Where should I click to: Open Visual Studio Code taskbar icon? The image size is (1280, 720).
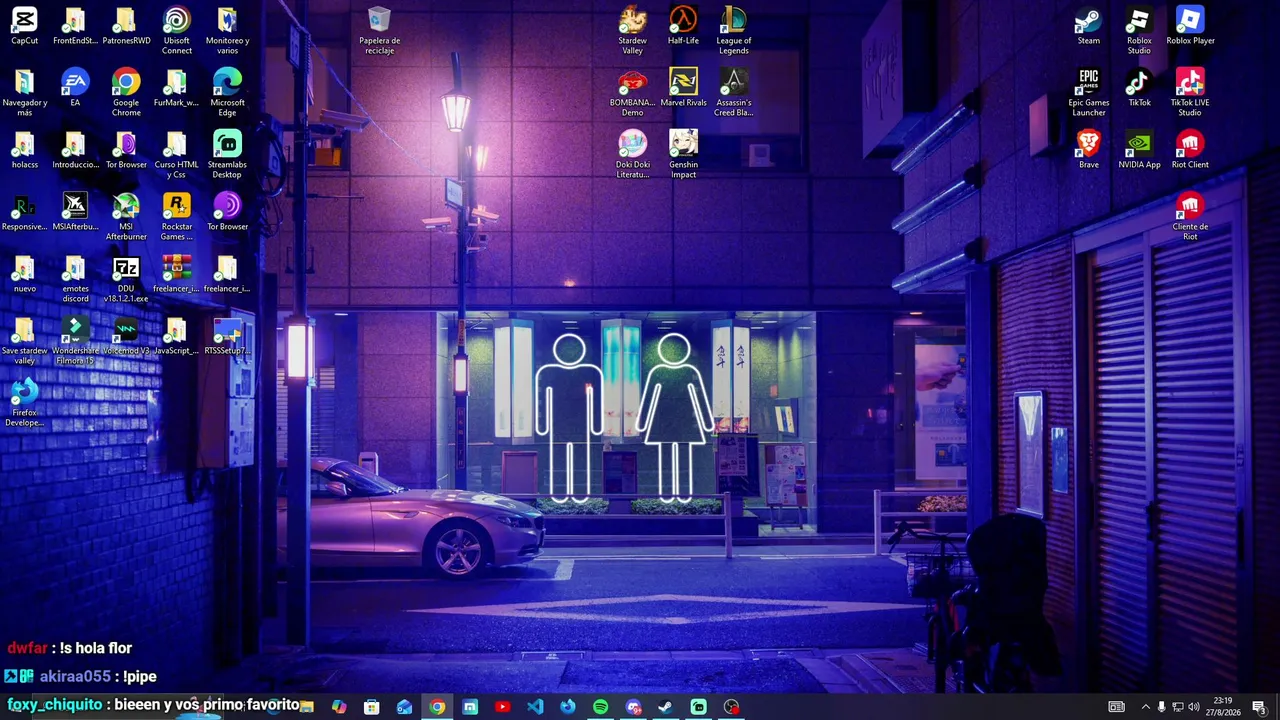pyautogui.click(x=535, y=707)
